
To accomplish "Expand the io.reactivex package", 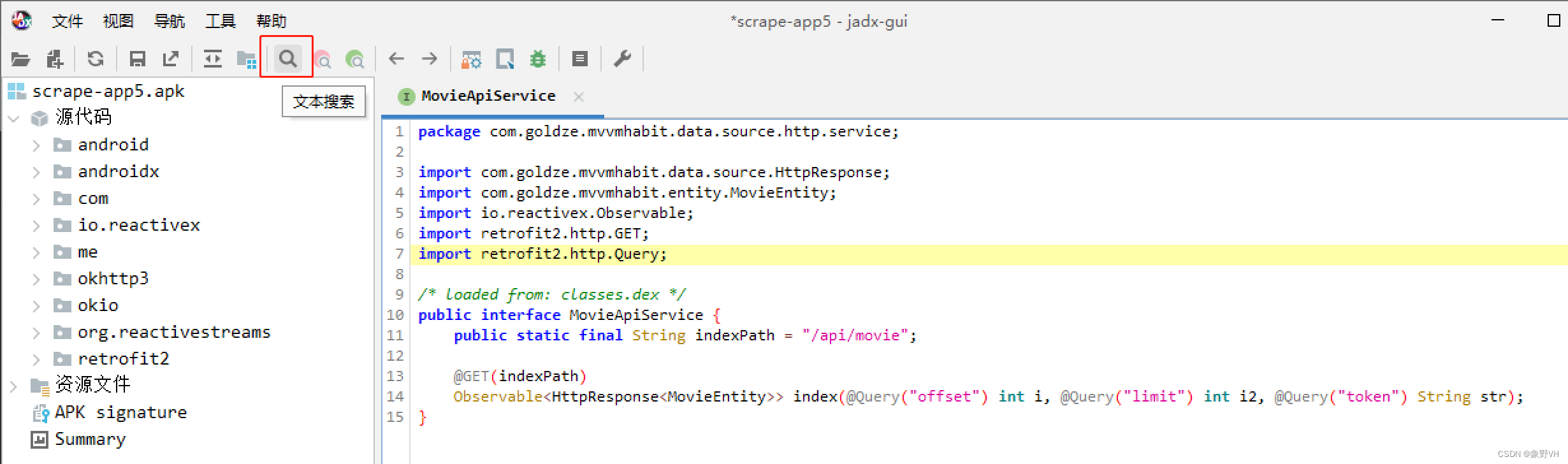I will (x=36, y=226).
